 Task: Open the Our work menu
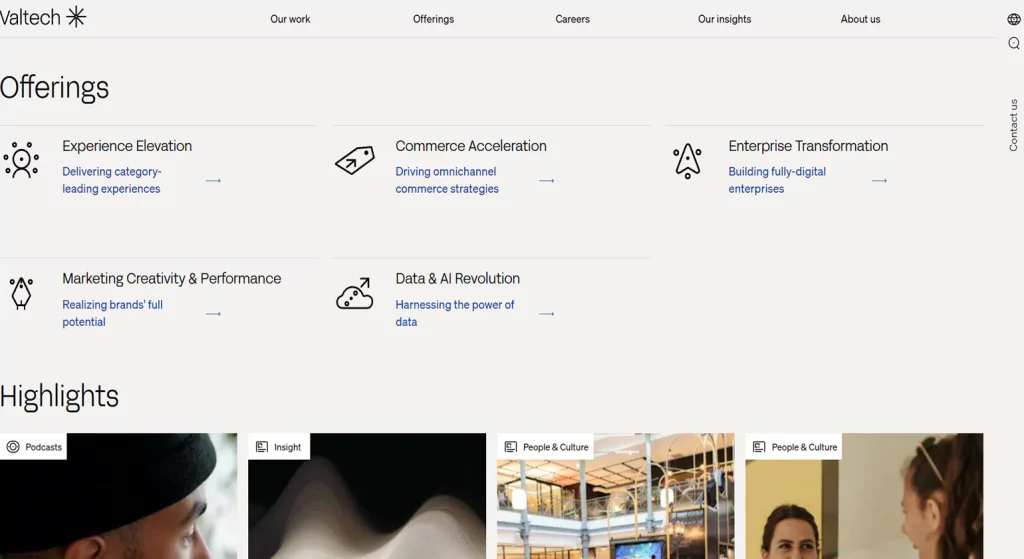[x=290, y=19]
